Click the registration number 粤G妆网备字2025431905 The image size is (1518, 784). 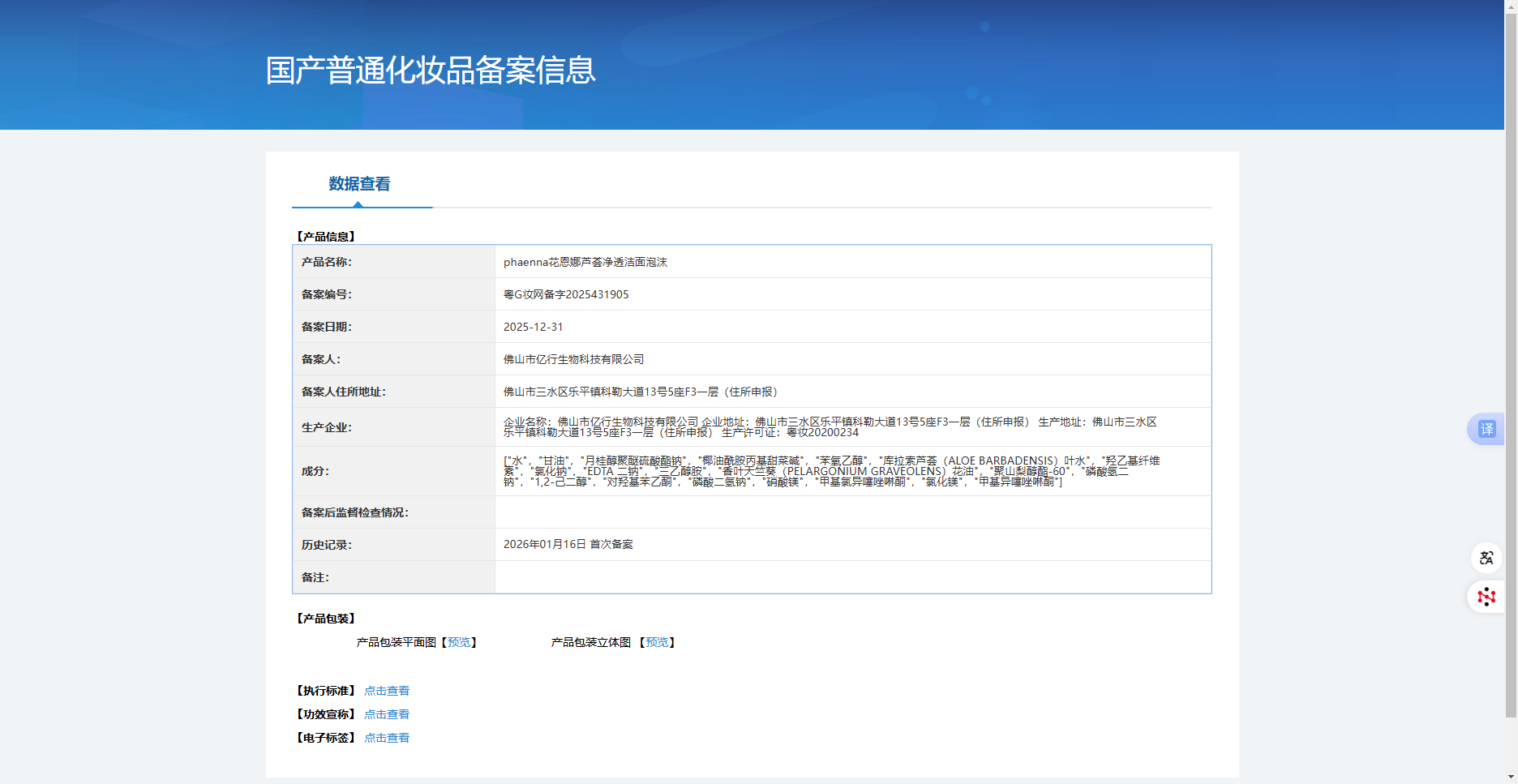pos(566,294)
